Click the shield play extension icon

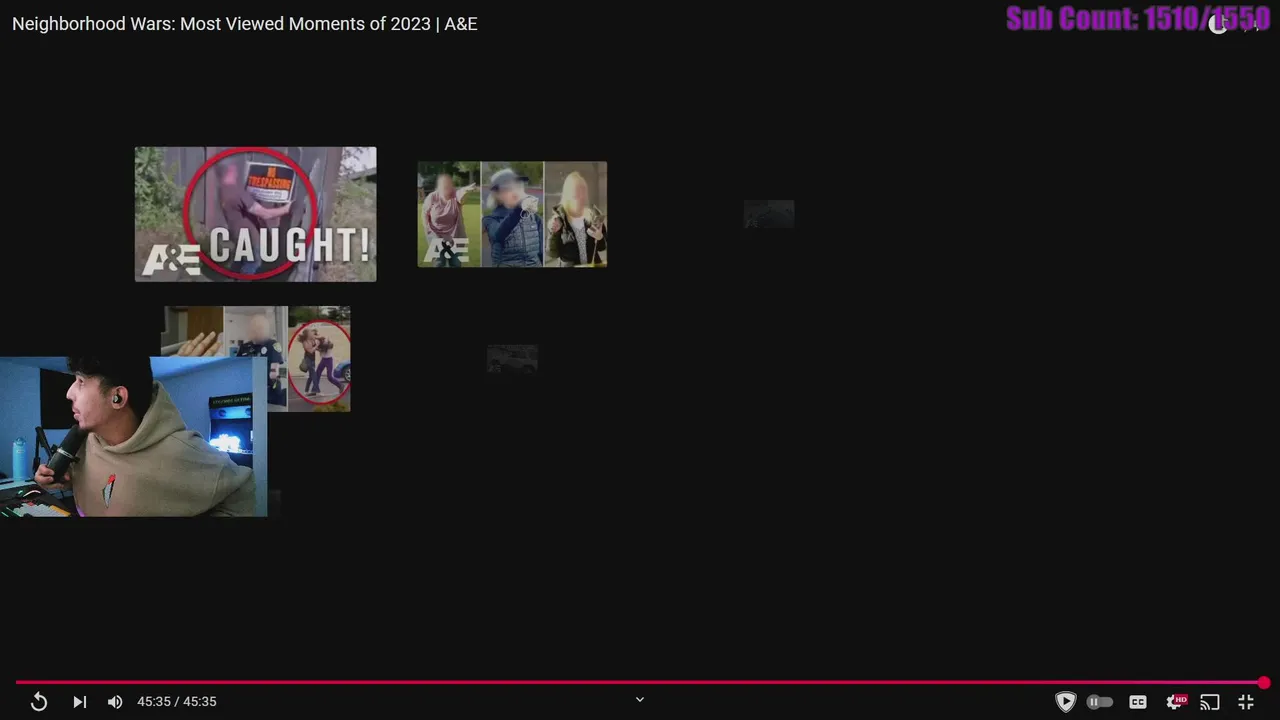[x=1066, y=702]
